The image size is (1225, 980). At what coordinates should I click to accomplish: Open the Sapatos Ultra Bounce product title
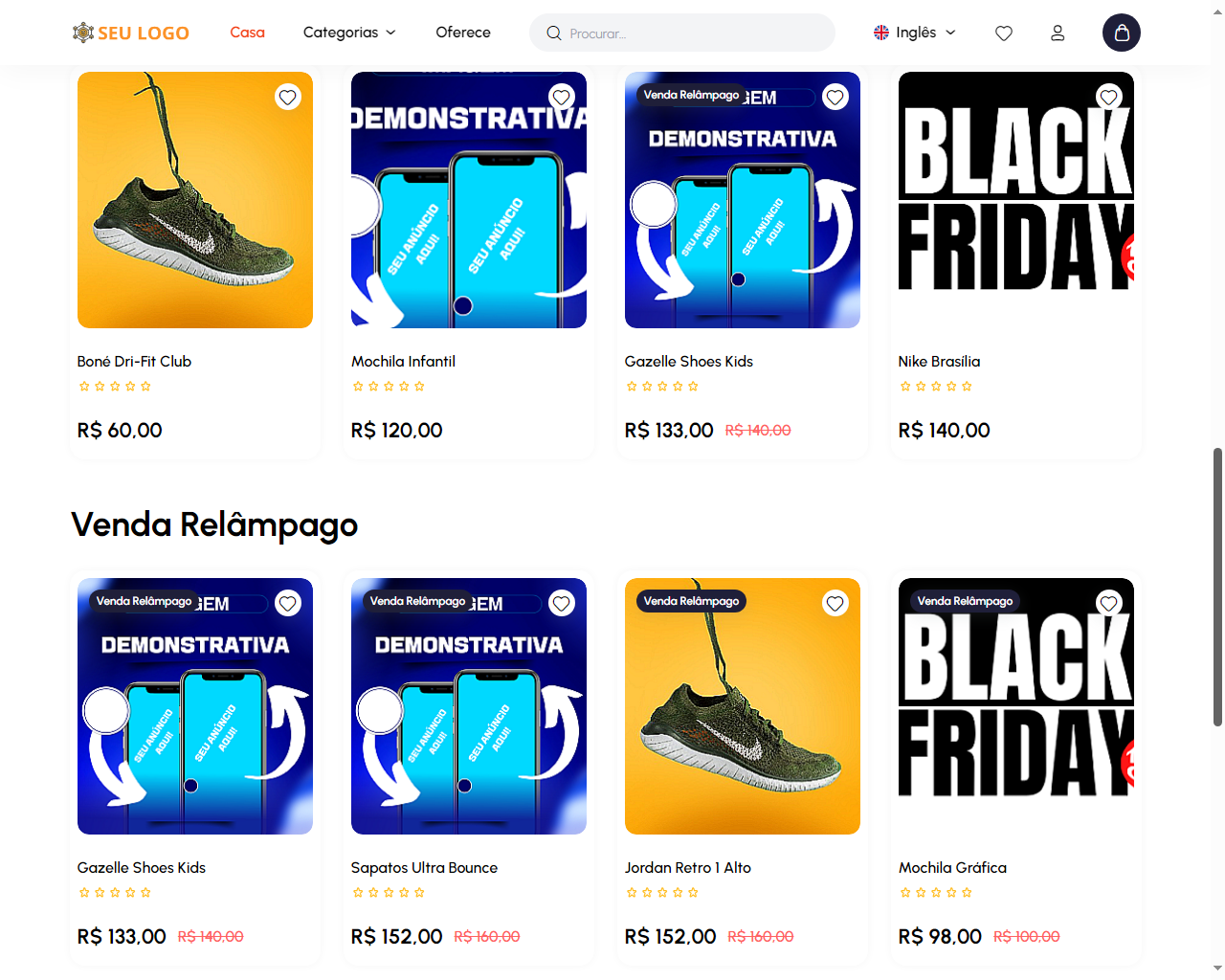coord(424,868)
